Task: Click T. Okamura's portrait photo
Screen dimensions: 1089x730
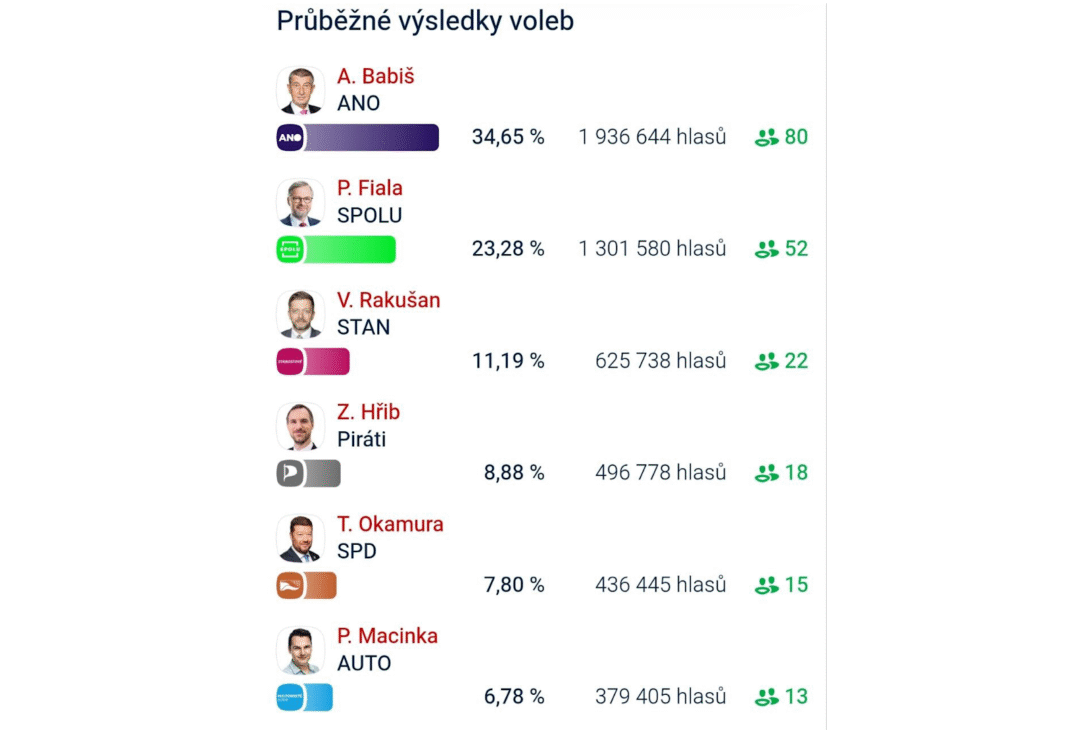Action: click(300, 539)
